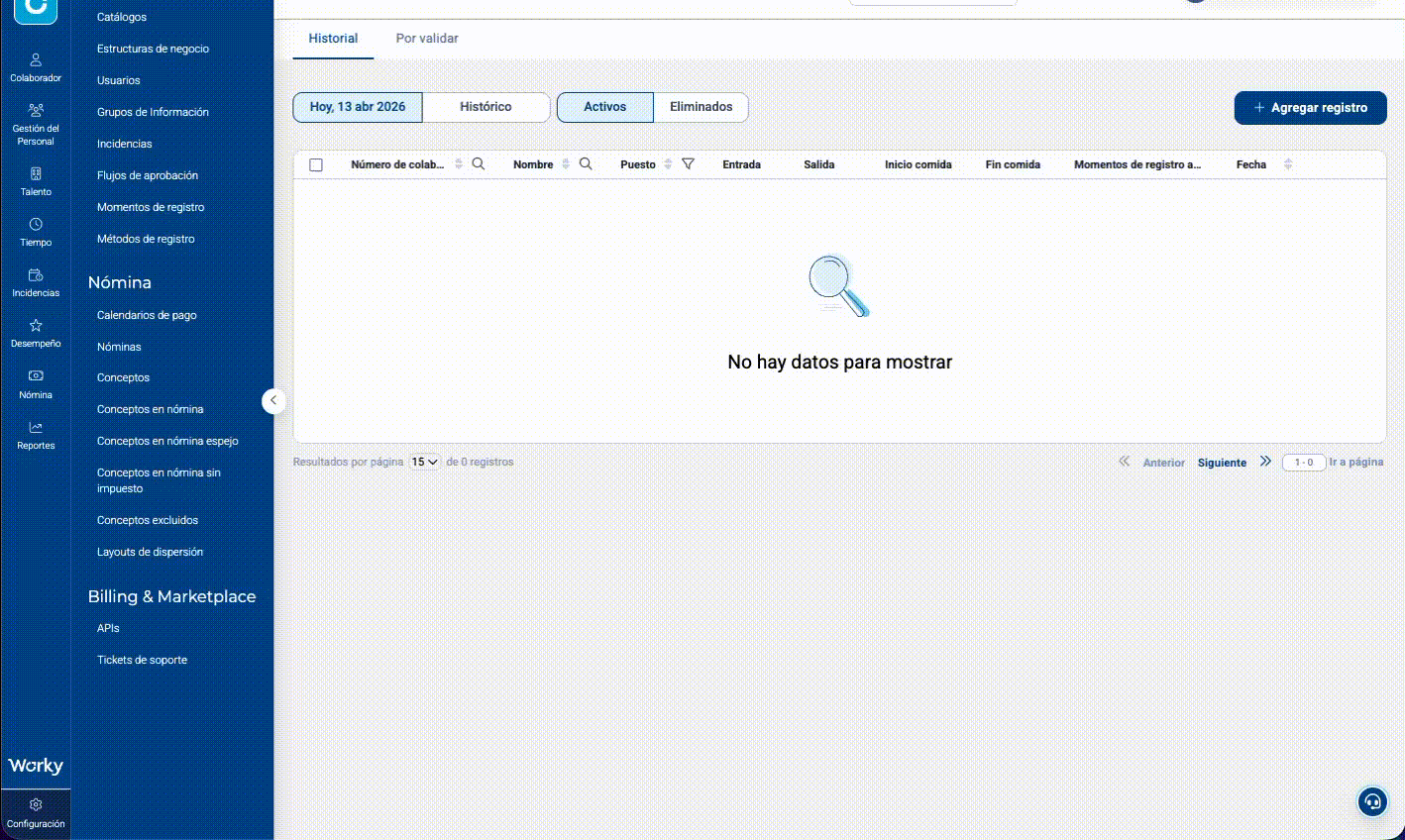Open the APIs menu entry
The width and height of the screenshot is (1405, 840).
click(108, 628)
